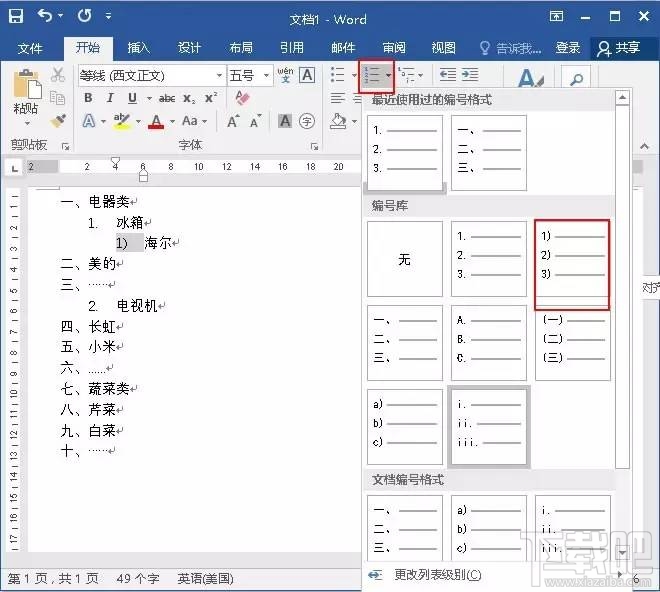Open the Font dialog launcher
Viewport: 660px width, 592px height.
314,147
